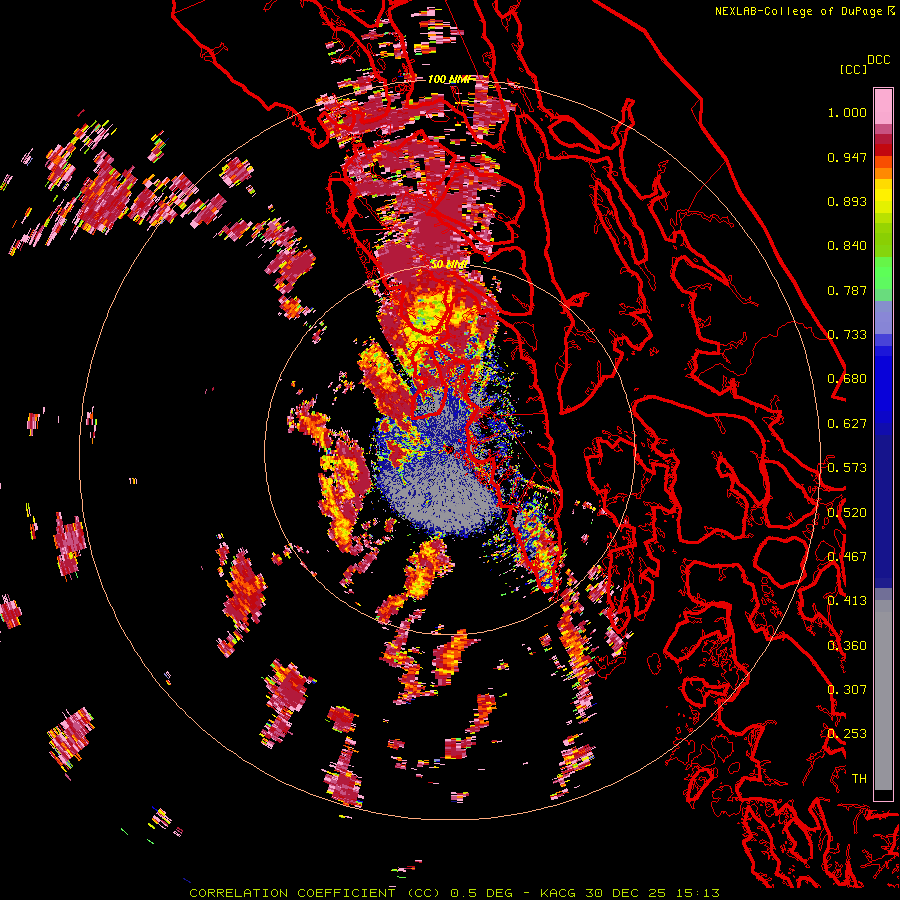
Task: Select the 0.893 scale value
Action: pos(847,201)
